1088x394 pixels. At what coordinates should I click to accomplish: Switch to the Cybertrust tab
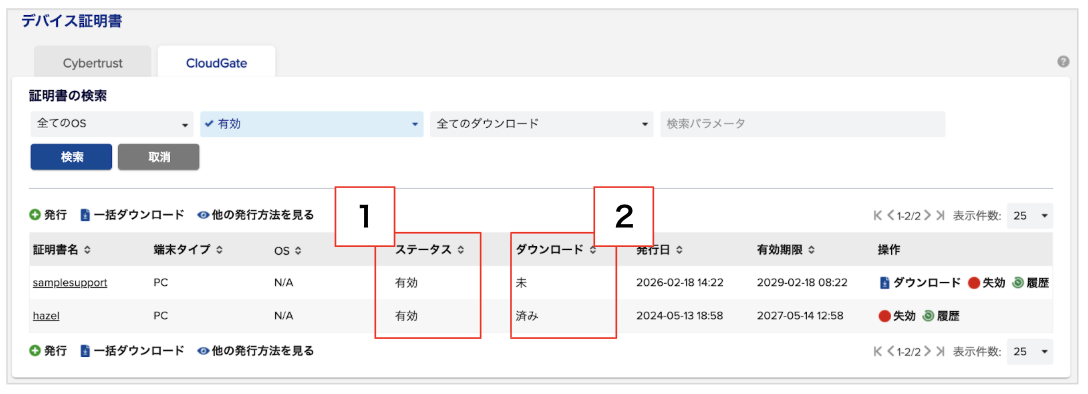coord(92,63)
